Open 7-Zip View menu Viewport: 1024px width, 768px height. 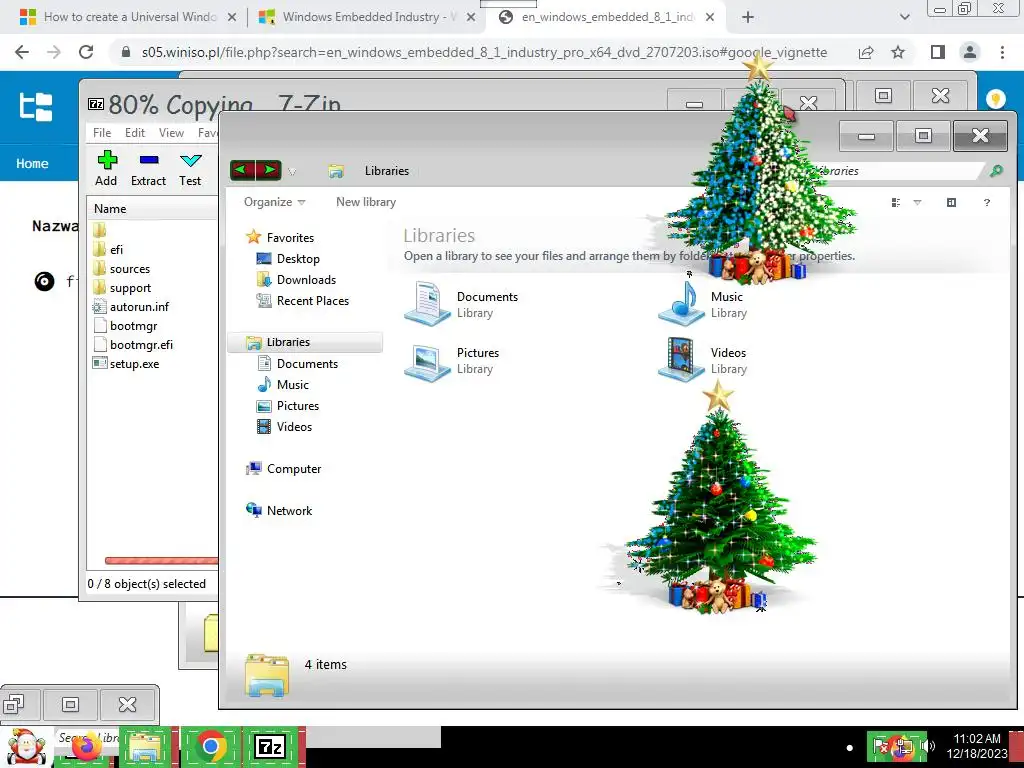click(x=171, y=133)
